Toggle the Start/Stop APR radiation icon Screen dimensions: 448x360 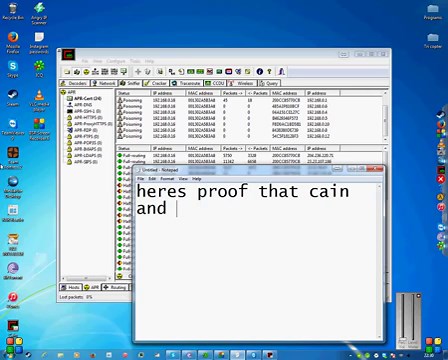pos(86,72)
